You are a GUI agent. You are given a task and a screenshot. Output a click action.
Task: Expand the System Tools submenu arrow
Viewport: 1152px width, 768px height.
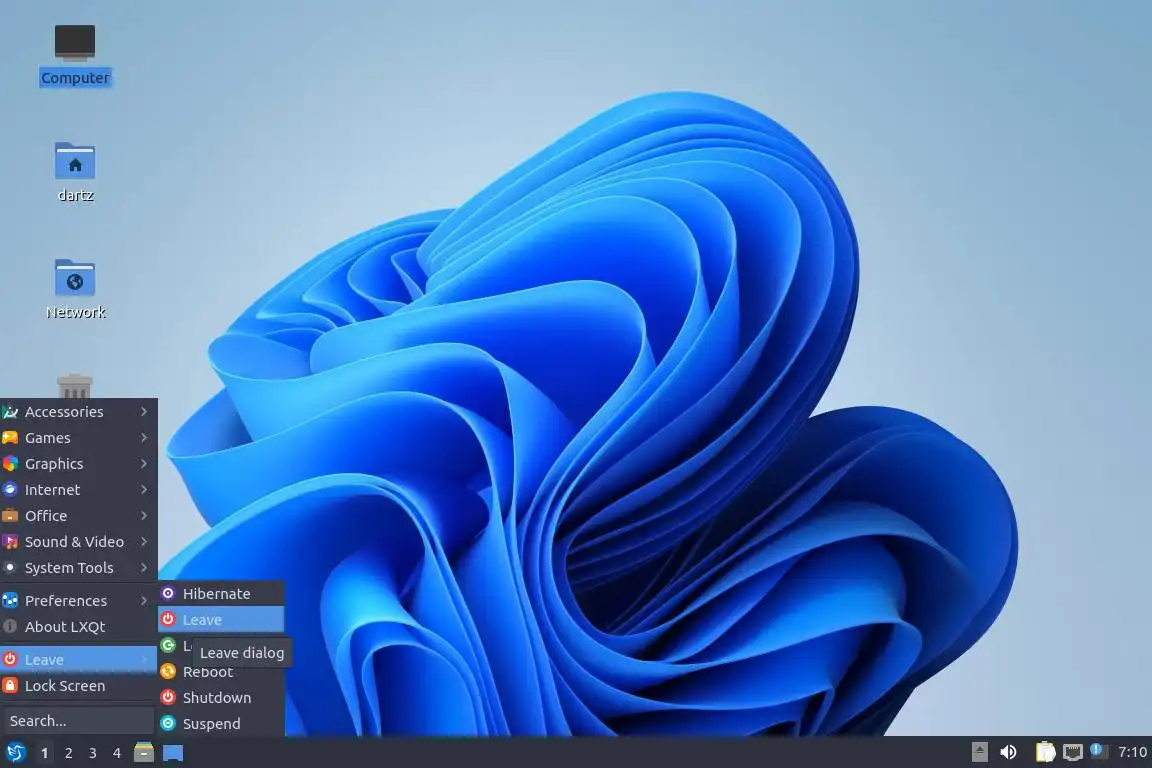click(x=144, y=567)
